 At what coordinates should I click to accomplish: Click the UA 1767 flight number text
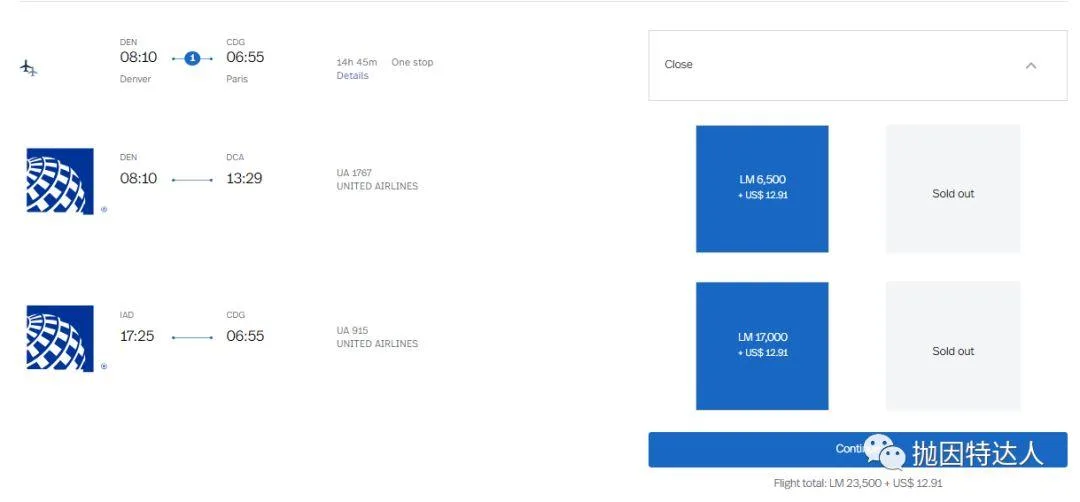tap(354, 173)
